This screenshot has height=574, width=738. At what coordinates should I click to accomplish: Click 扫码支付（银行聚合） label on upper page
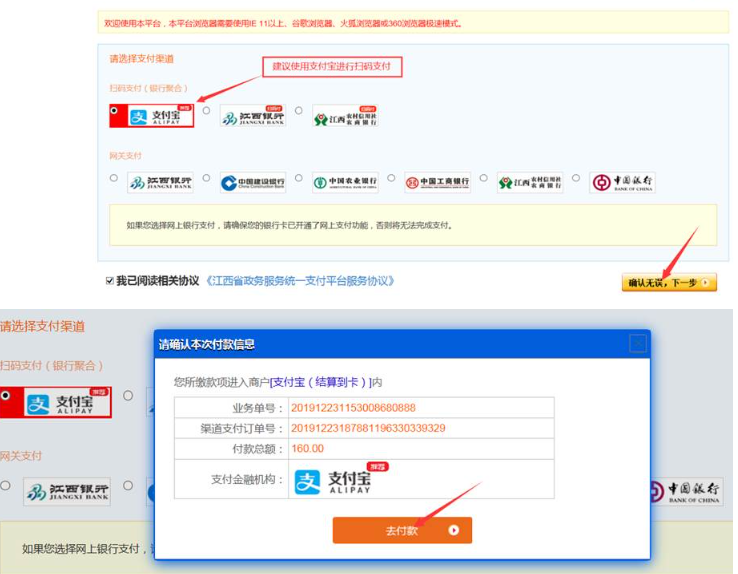click(149, 88)
